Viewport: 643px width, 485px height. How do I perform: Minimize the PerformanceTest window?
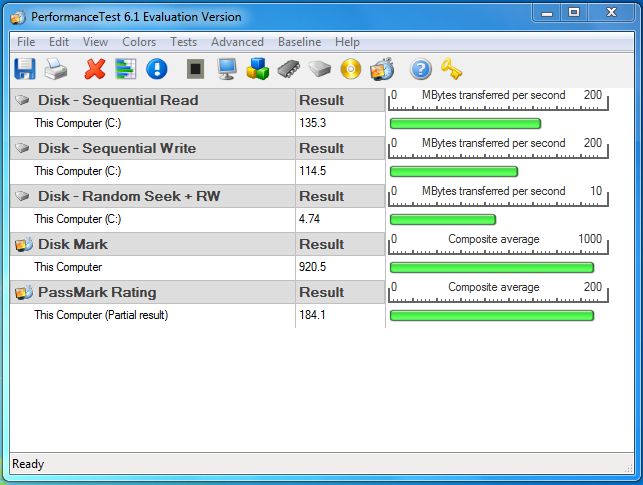click(547, 13)
